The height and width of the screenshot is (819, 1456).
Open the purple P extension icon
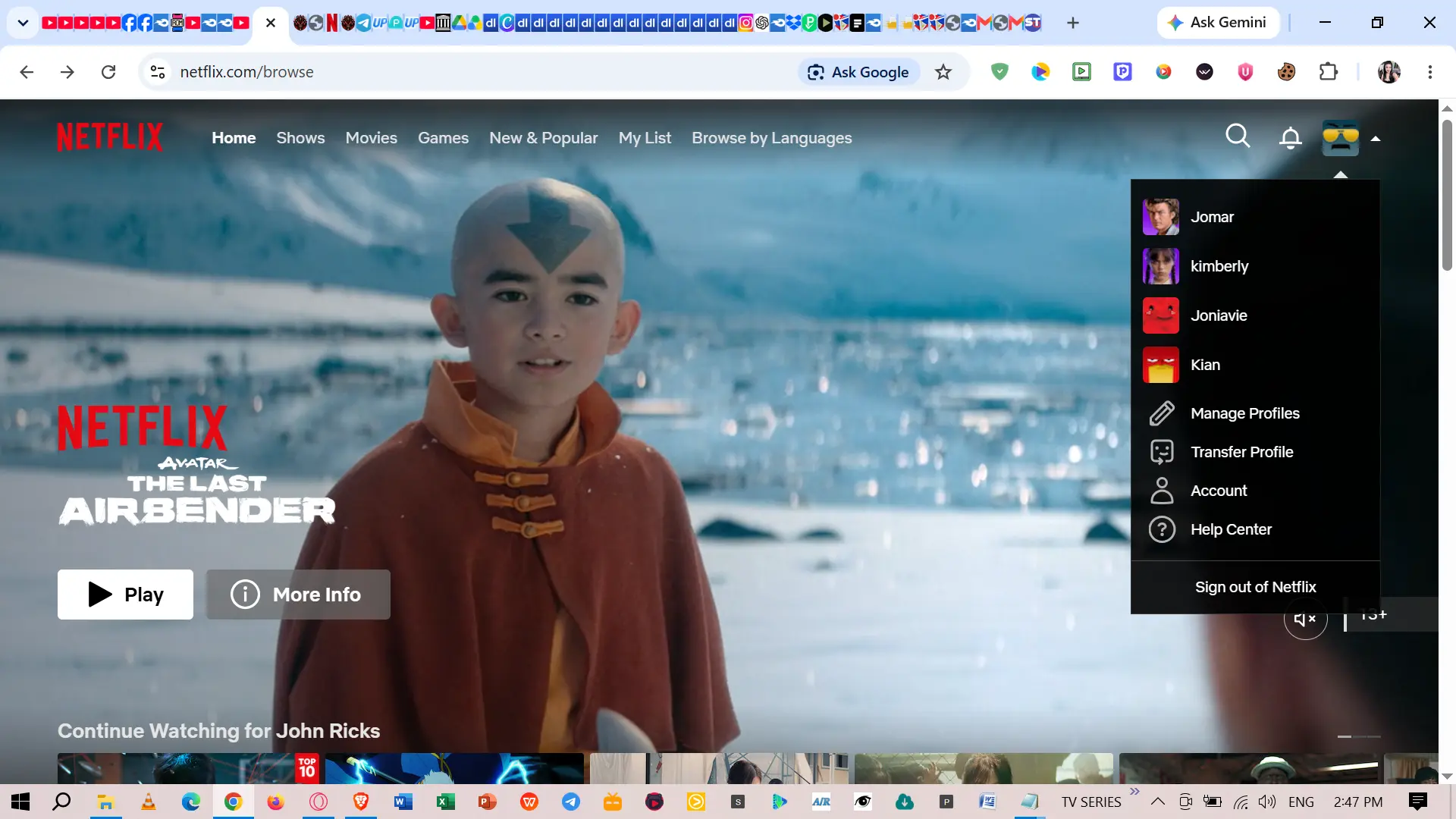click(1122, 72)
